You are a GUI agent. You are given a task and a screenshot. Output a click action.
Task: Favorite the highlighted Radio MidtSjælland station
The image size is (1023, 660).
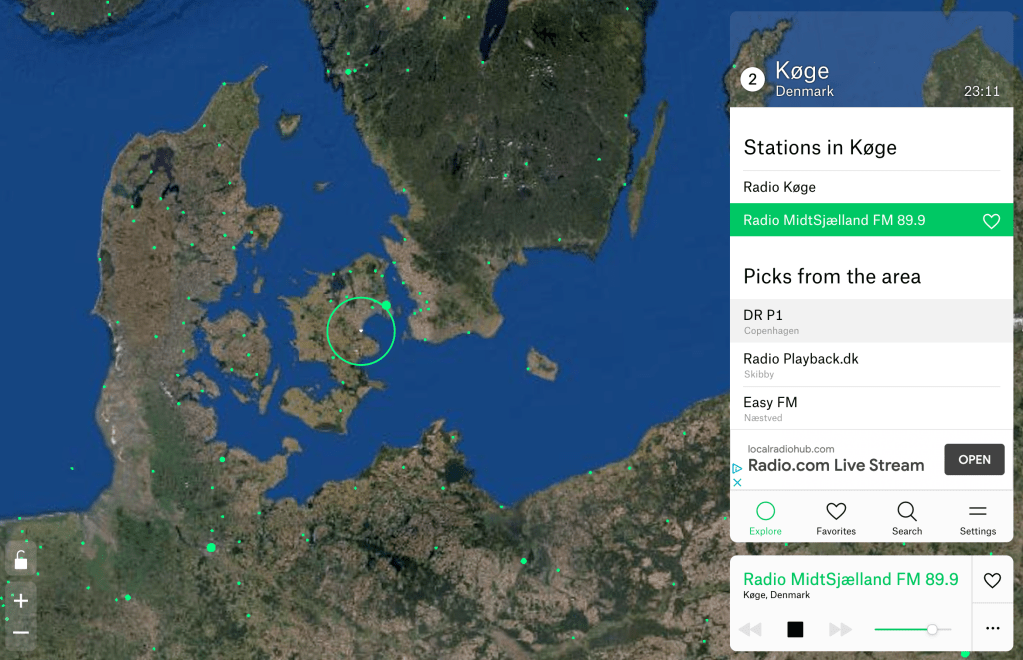point(991,221)
